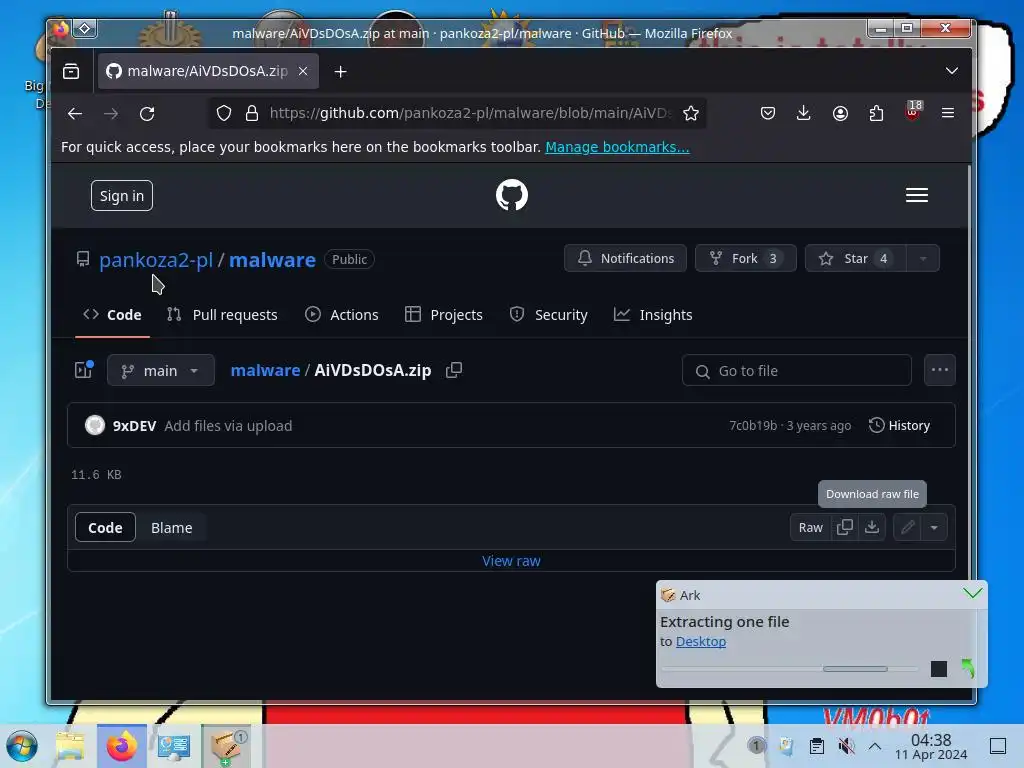This screenshot has height=768, width=1024.
Task: Open the Firefox downloads panel
Action: 804,113
